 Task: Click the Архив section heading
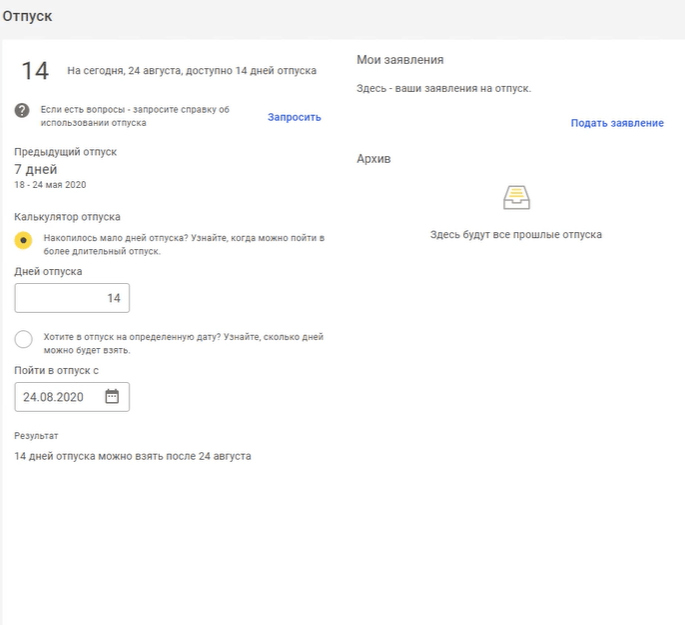click(x=373, y=159)
